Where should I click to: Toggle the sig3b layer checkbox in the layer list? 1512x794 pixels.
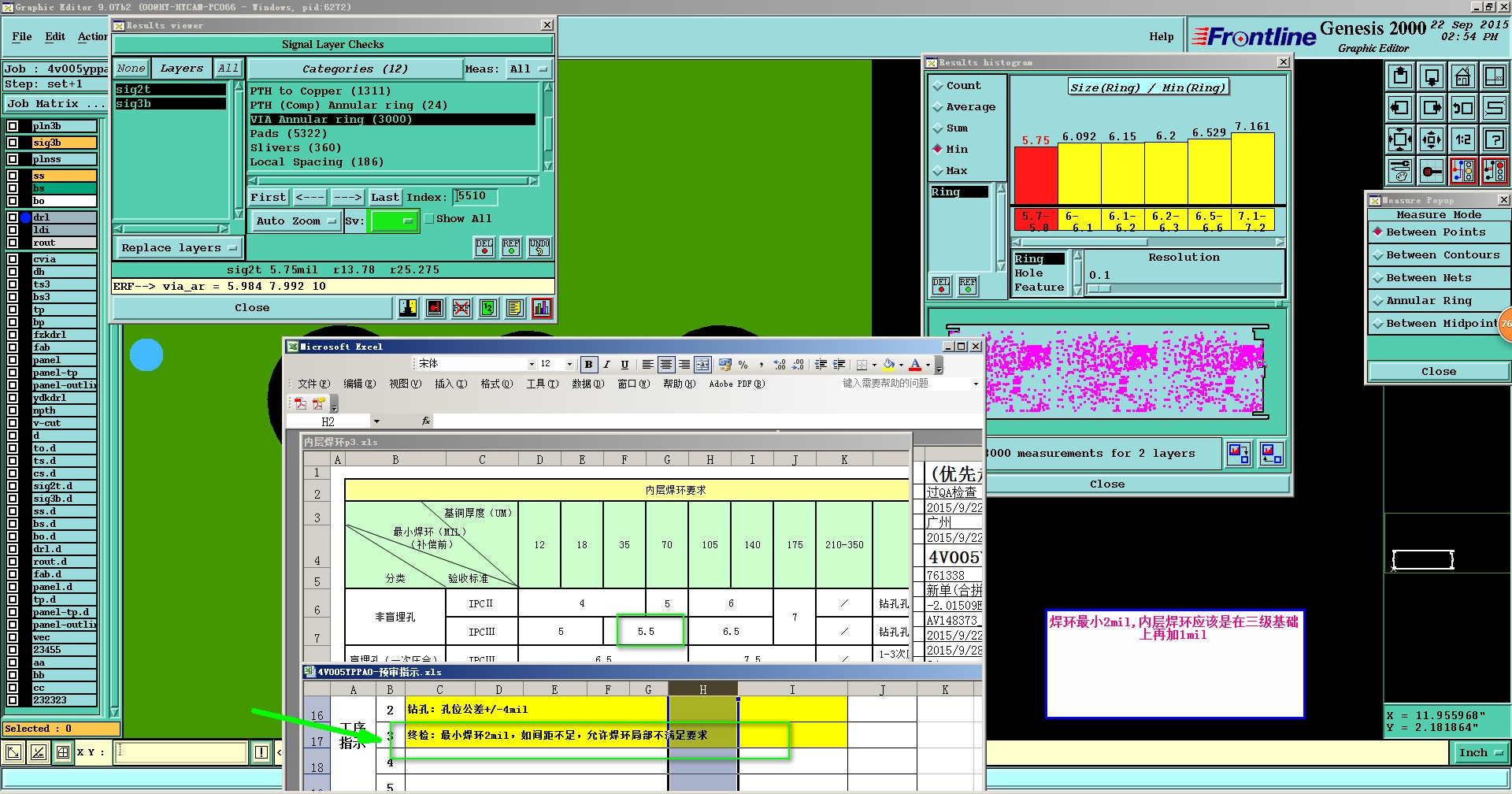coord(13,143)
